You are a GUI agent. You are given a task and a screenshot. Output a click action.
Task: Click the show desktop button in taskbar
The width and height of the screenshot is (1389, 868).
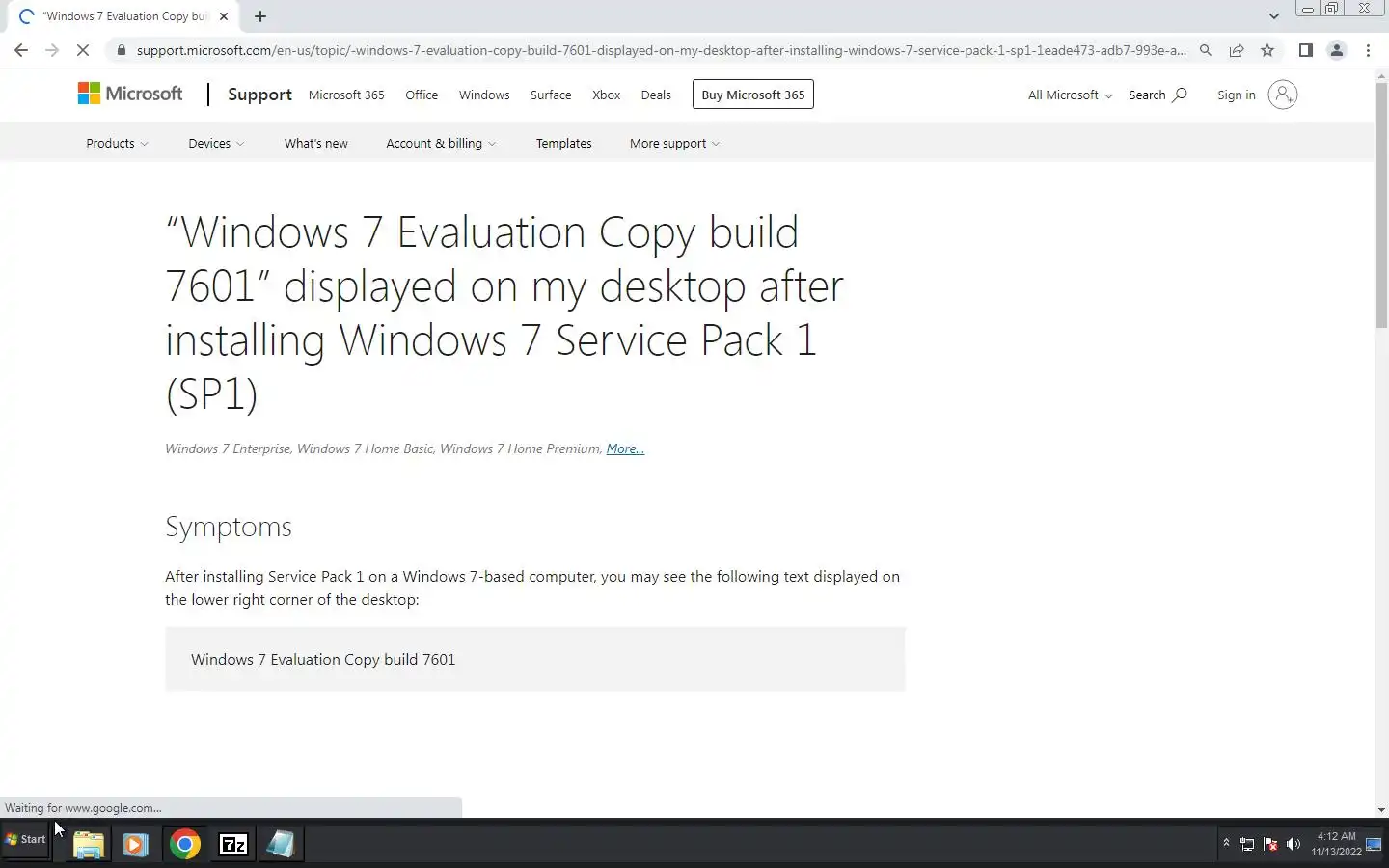1375,844
